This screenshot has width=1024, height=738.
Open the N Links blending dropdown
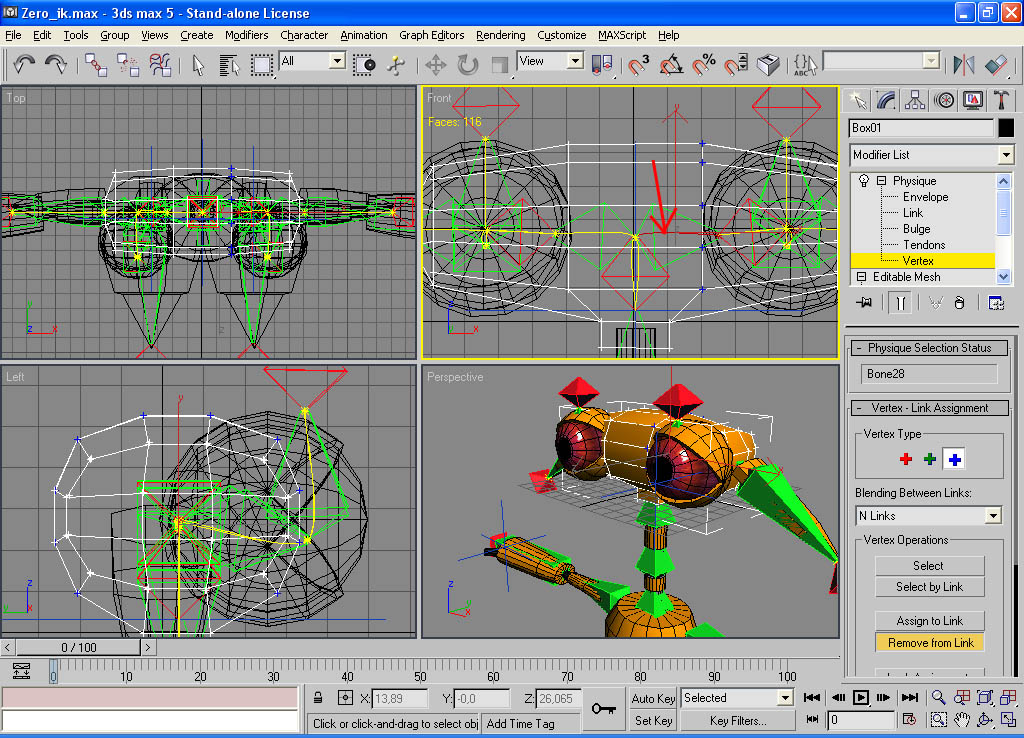tap(992, 516)
